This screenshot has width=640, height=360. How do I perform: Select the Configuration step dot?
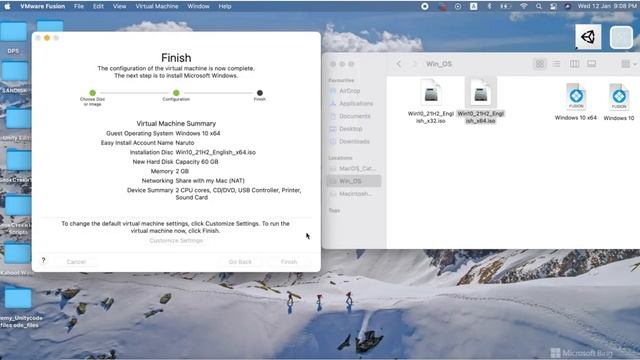coord(176,93)
